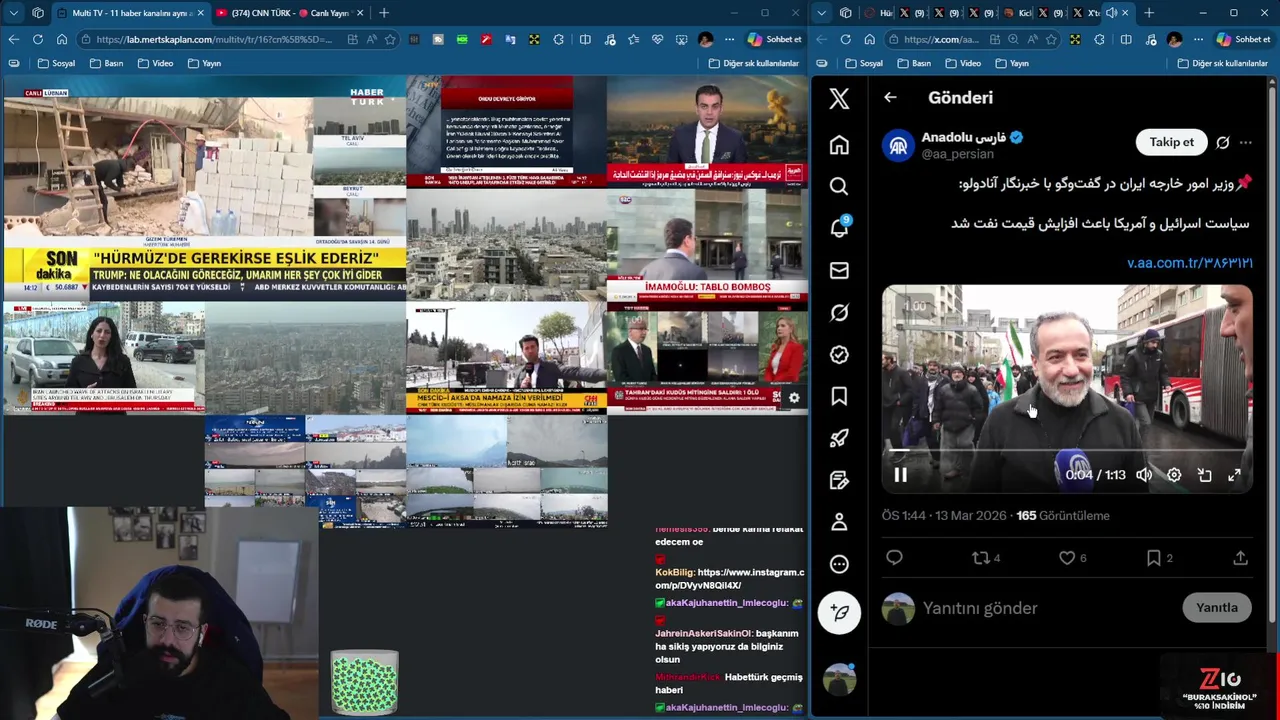Screen dimensions: 1280x720
Task: Refresh the left browser page
Action: [x=37, y=39]
